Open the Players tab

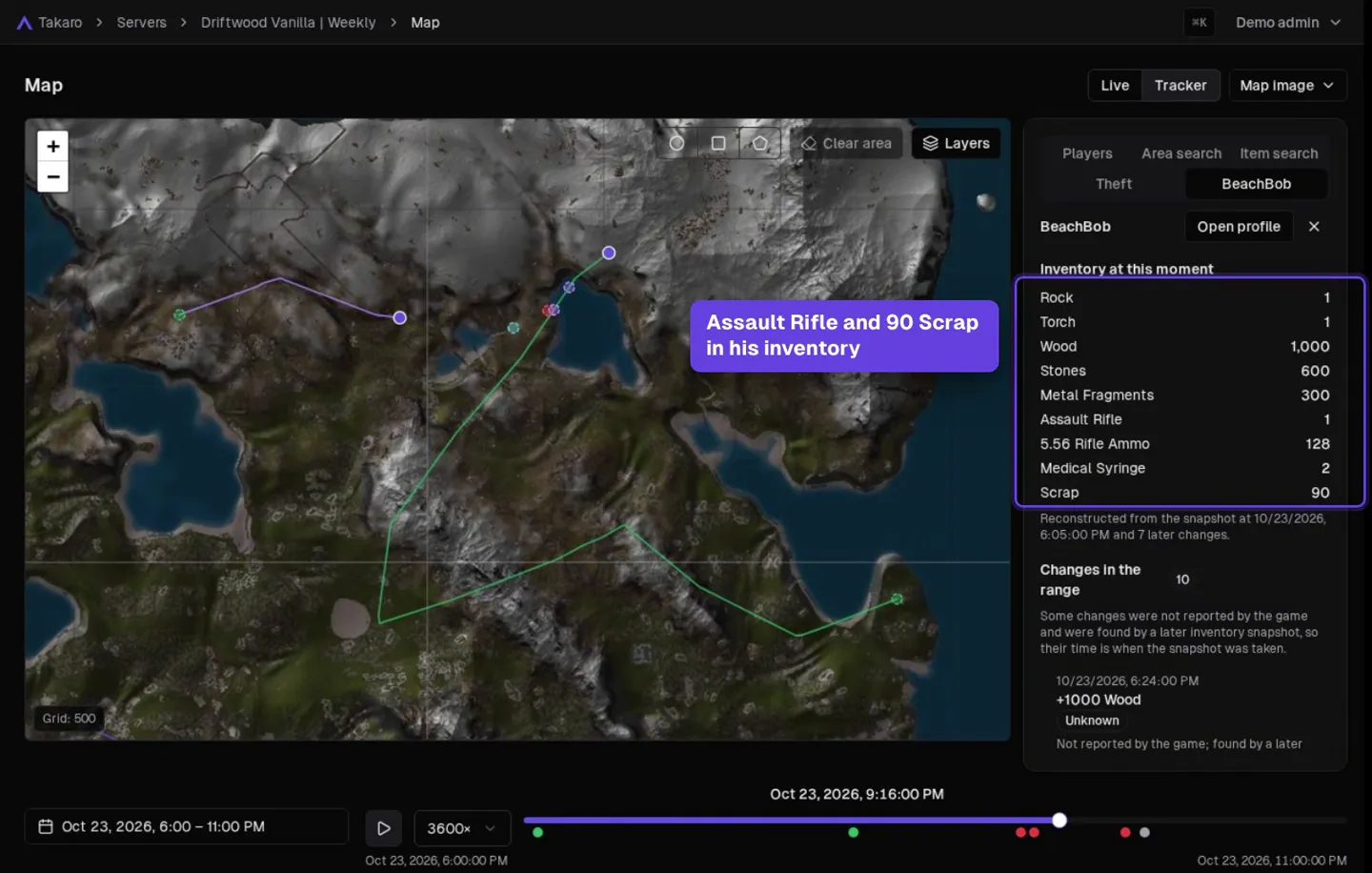coord(1087,153)
